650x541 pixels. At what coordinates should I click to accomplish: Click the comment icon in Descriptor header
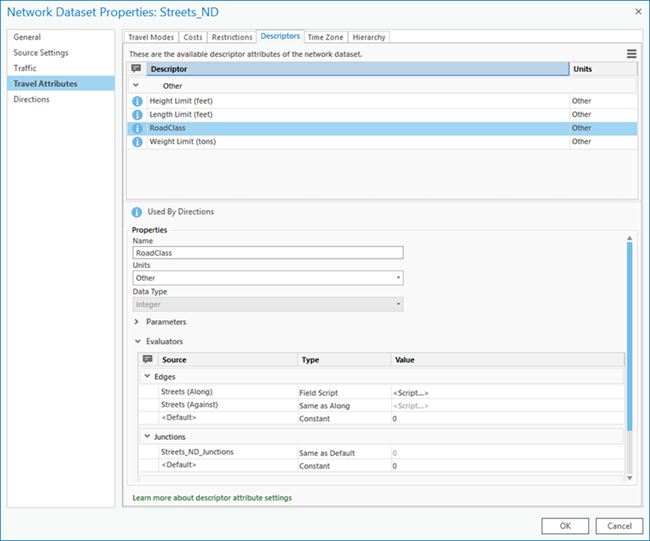[136, 69]
